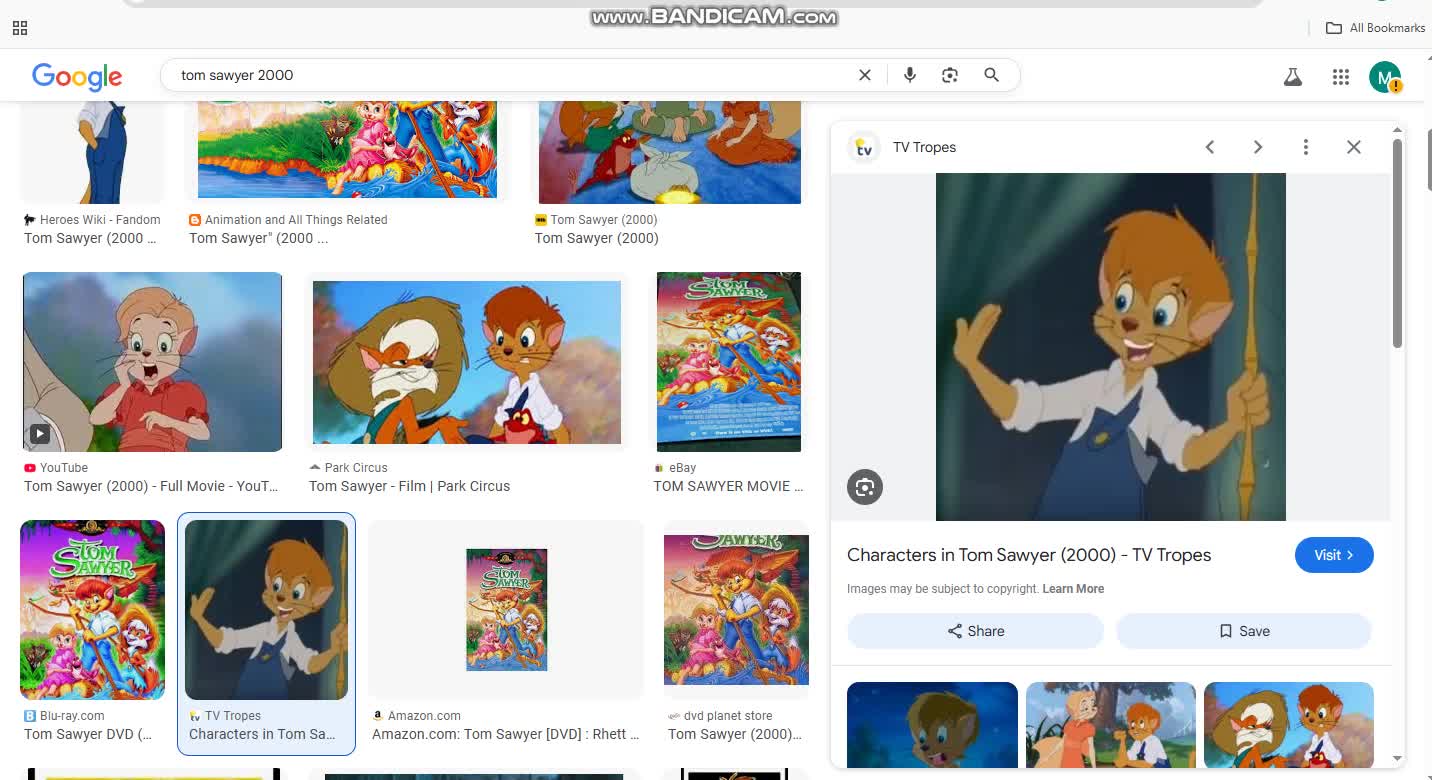Screen dimensions: 1432x780
Task: Share the TV Tropes image
Action: point(975,631)
